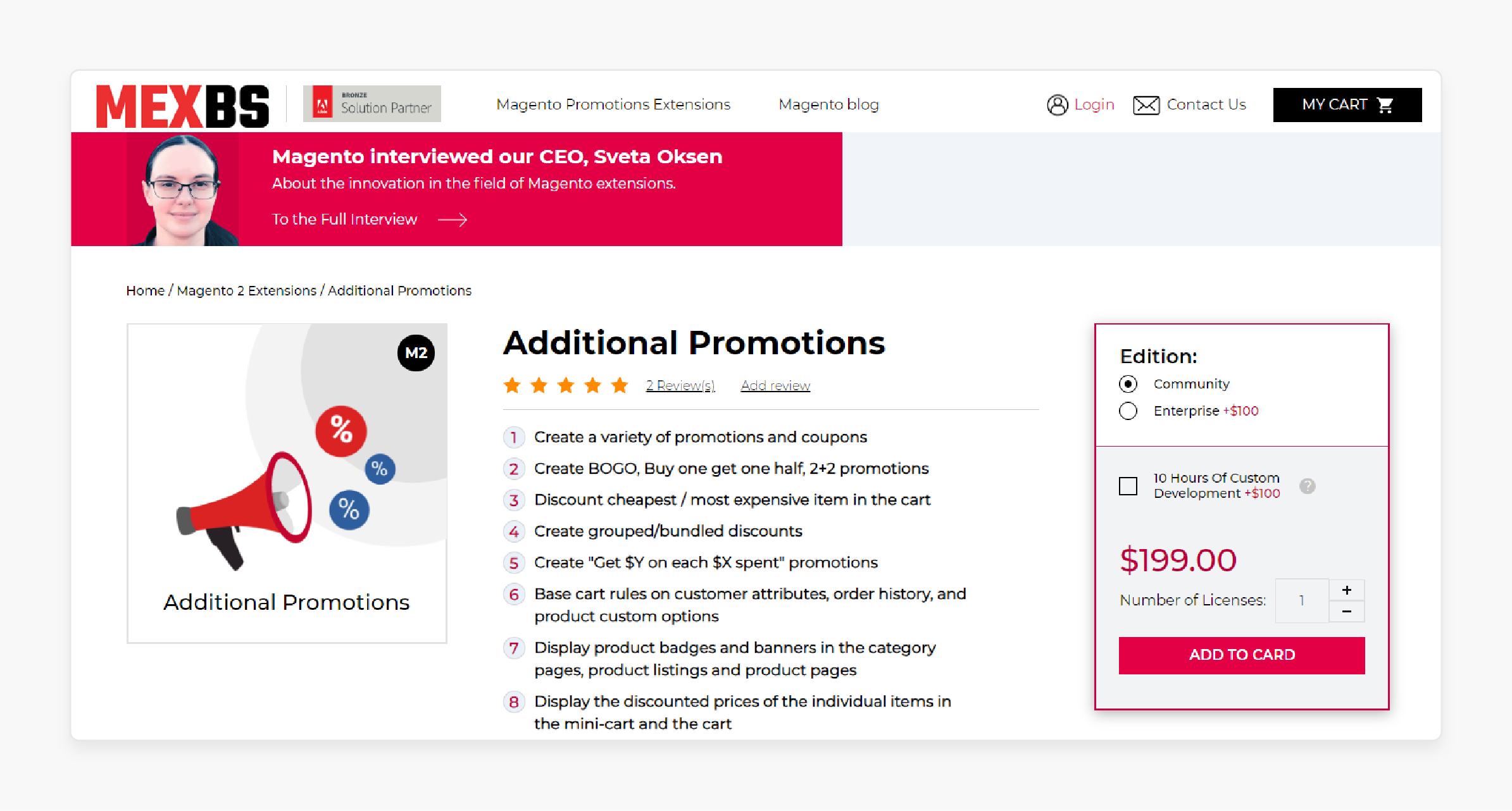
Task: Click the question mark help icon
Action: click(1308, 486)
